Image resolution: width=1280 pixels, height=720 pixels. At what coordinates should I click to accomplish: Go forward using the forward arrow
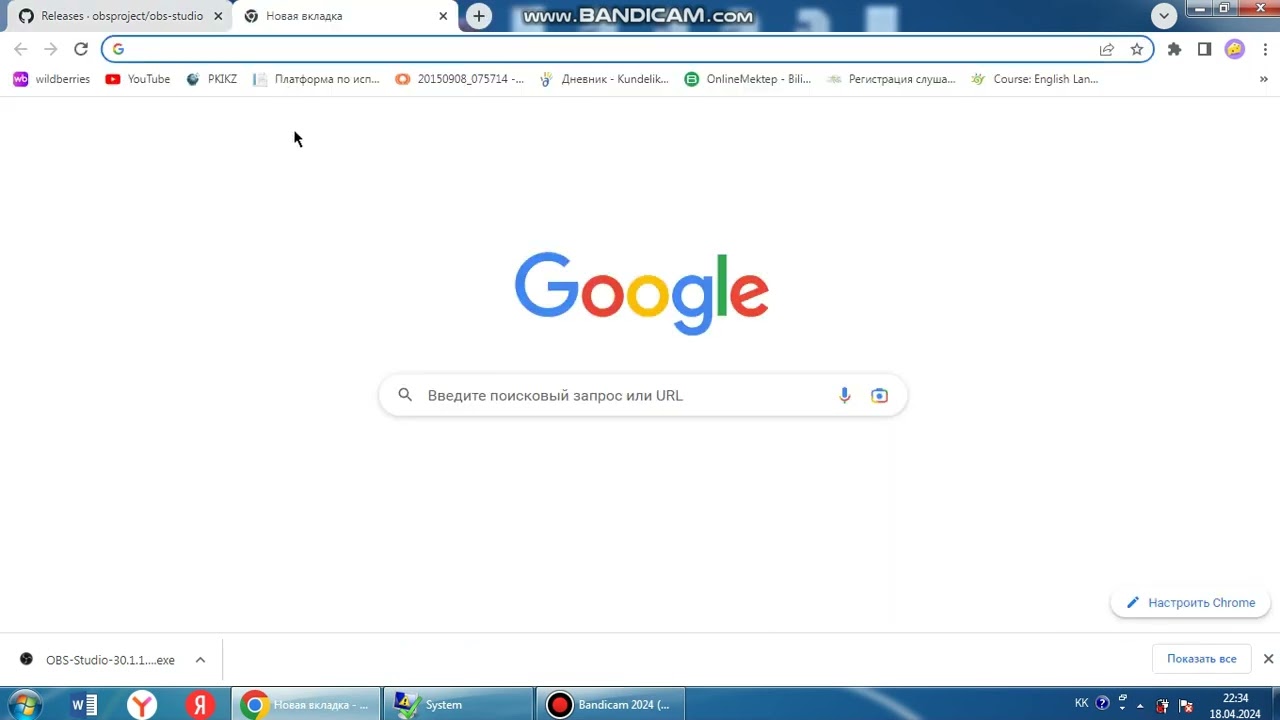coord(51,49)
